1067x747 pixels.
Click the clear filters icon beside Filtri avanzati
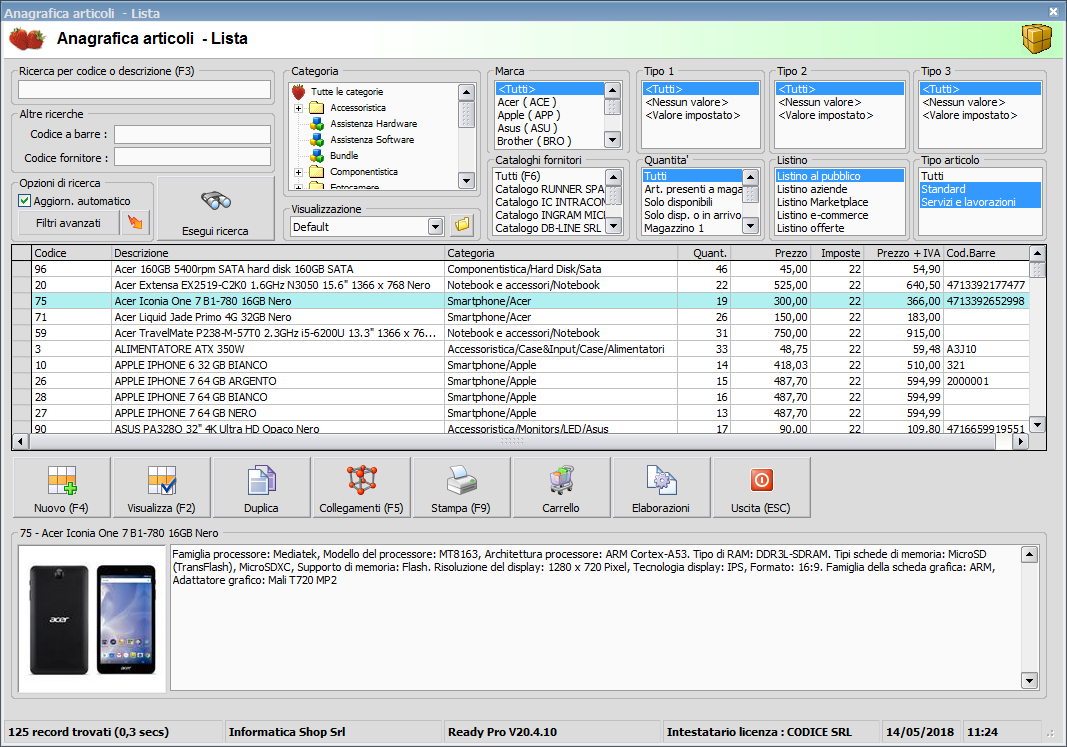pos(135,222)
